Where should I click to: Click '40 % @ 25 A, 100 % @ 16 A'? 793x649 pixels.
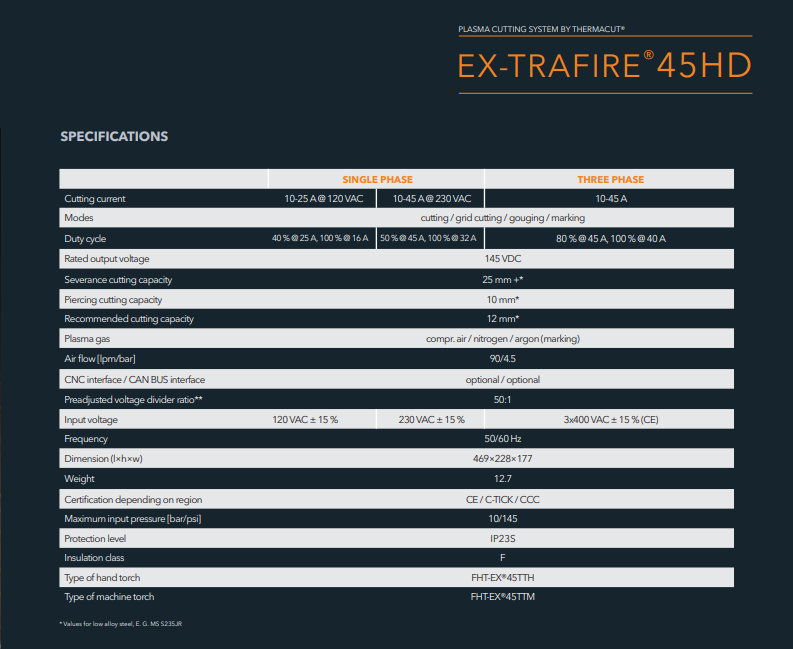[320, 238]
